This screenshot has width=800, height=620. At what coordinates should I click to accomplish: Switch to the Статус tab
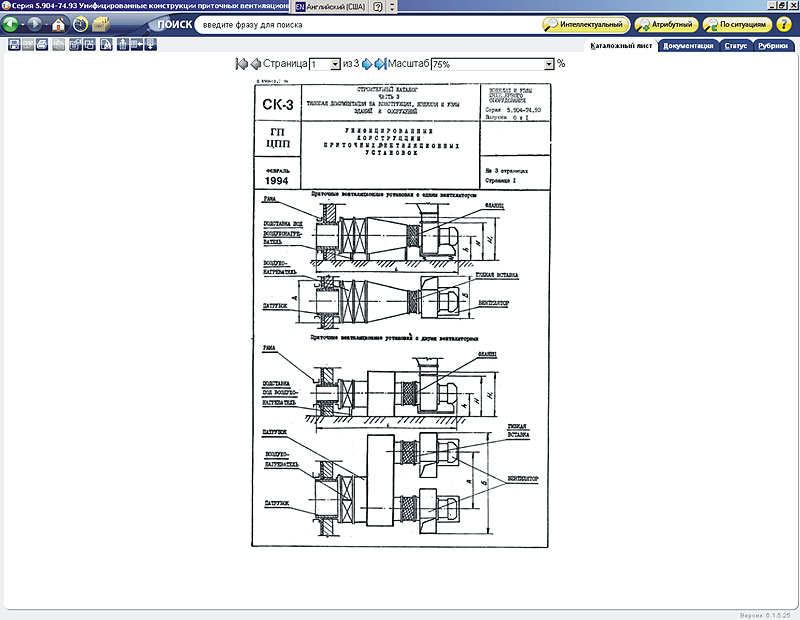pyautogui.click(x=735, y=45)
